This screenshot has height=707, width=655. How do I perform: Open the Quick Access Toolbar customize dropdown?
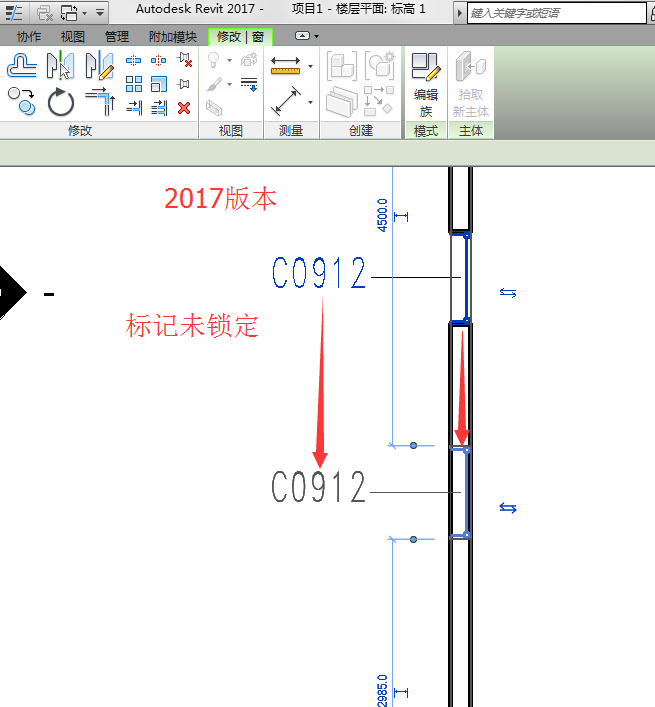coord(100,13)
